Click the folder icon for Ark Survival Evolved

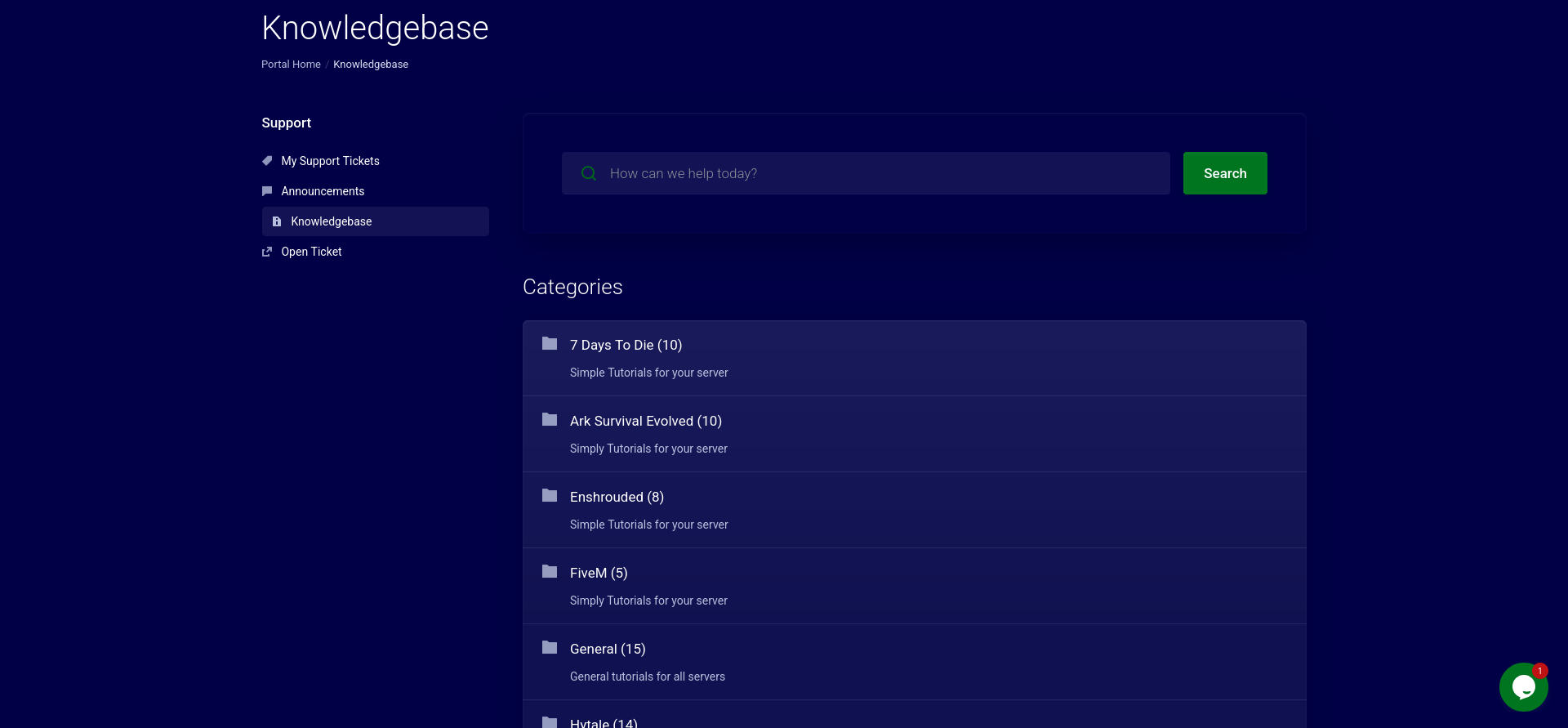[550, 420]
